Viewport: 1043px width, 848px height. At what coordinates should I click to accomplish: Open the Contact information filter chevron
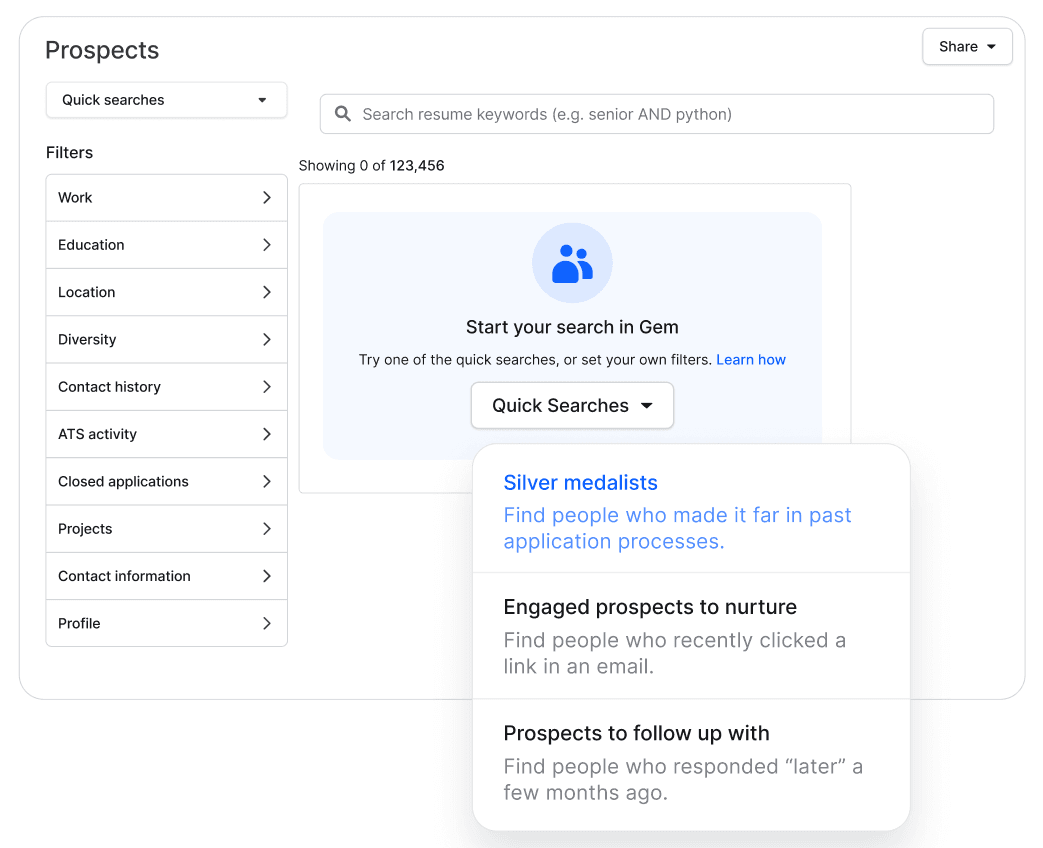(x=267, y=576)
